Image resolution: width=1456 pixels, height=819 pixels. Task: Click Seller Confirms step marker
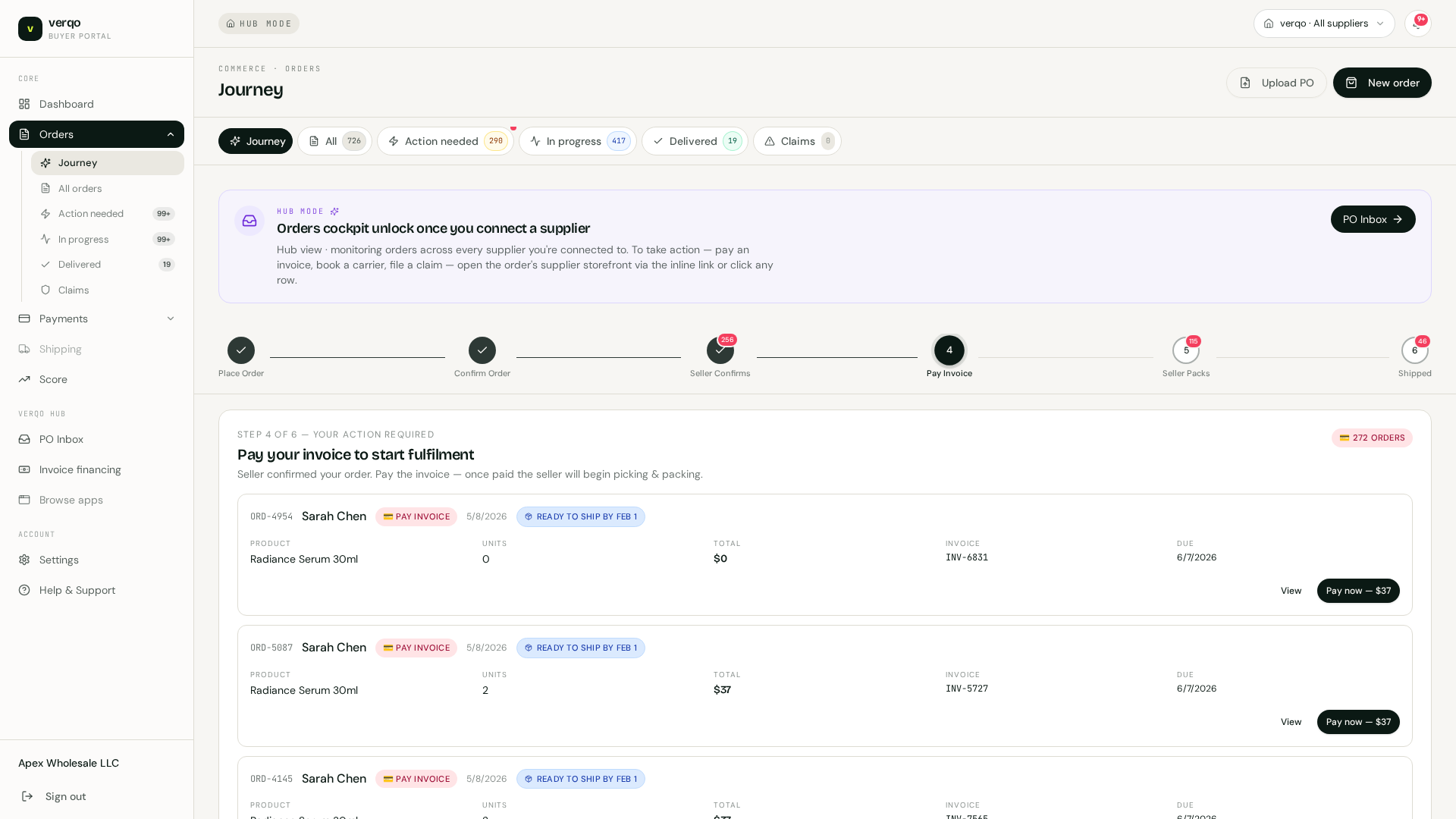point(720,350)
